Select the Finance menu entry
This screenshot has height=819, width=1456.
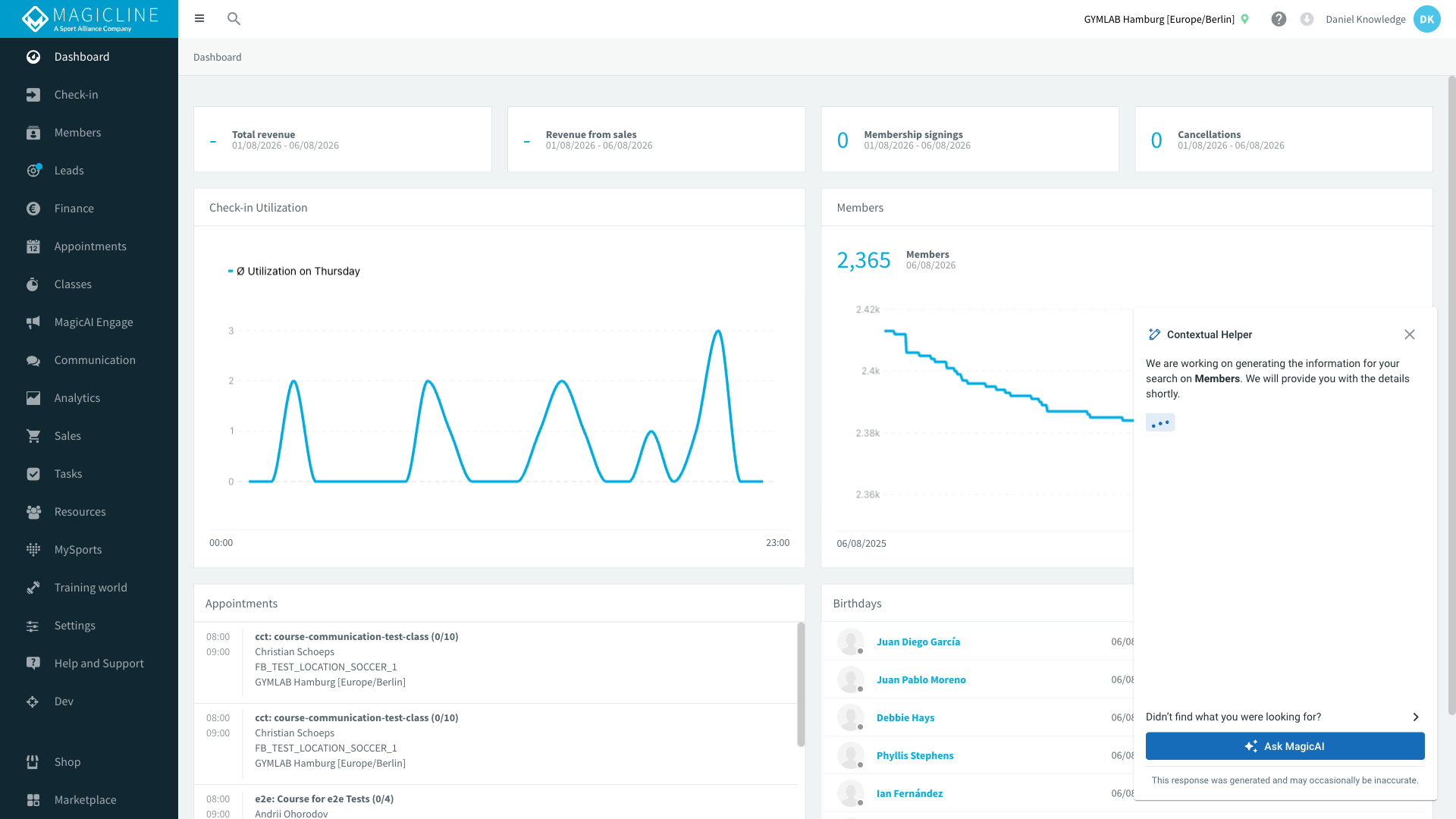click(89, 209)
